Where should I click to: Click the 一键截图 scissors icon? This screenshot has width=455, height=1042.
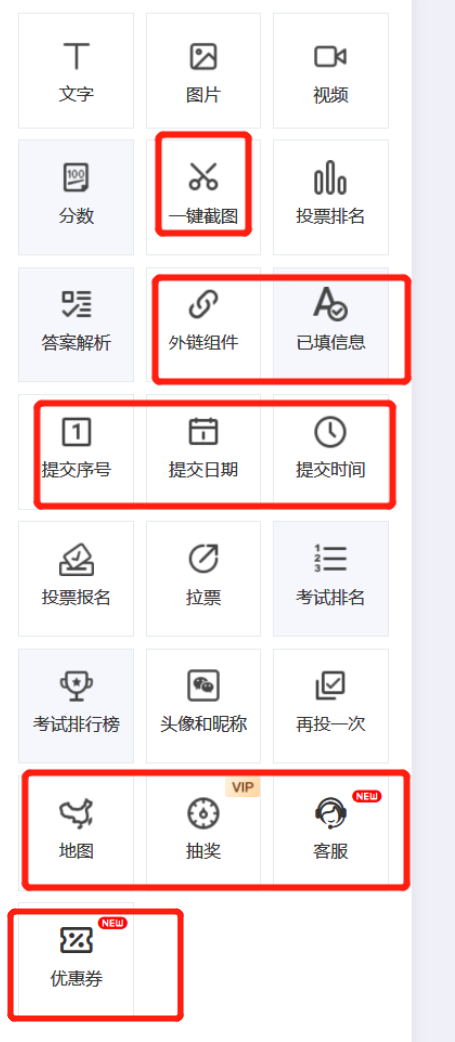tap(203, 176)
